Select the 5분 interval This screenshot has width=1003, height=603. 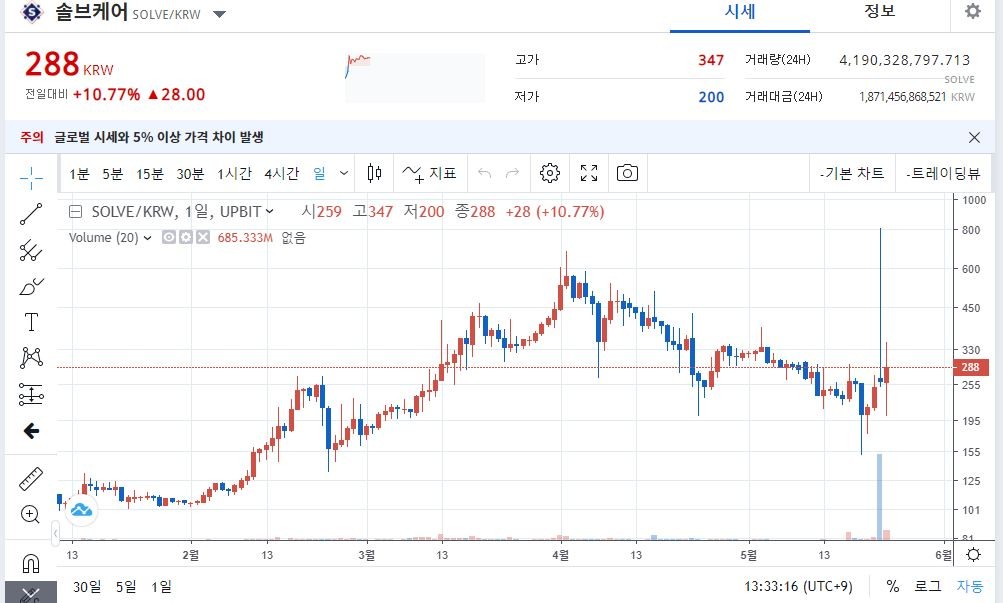point(113,173)
